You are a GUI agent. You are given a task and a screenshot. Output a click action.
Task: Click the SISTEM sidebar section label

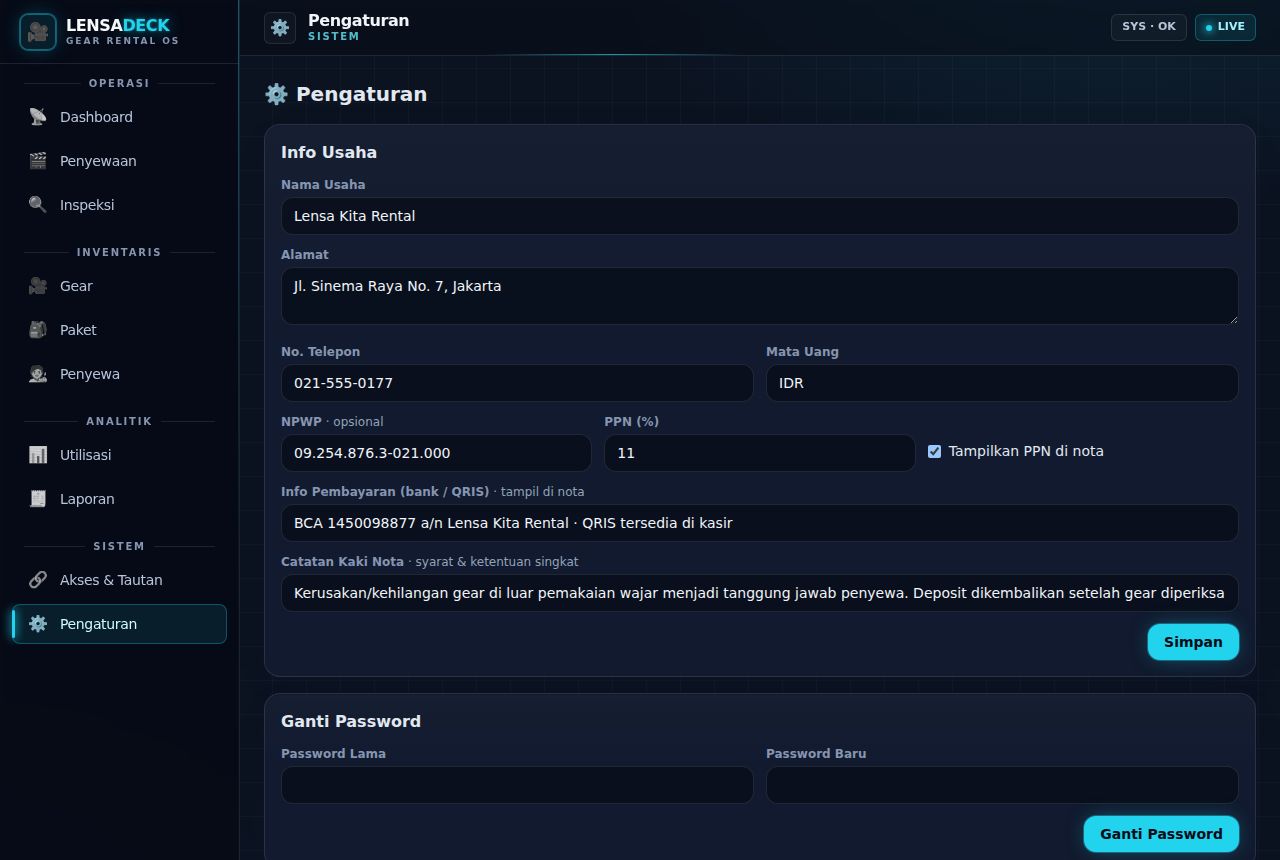pos(119,546)
